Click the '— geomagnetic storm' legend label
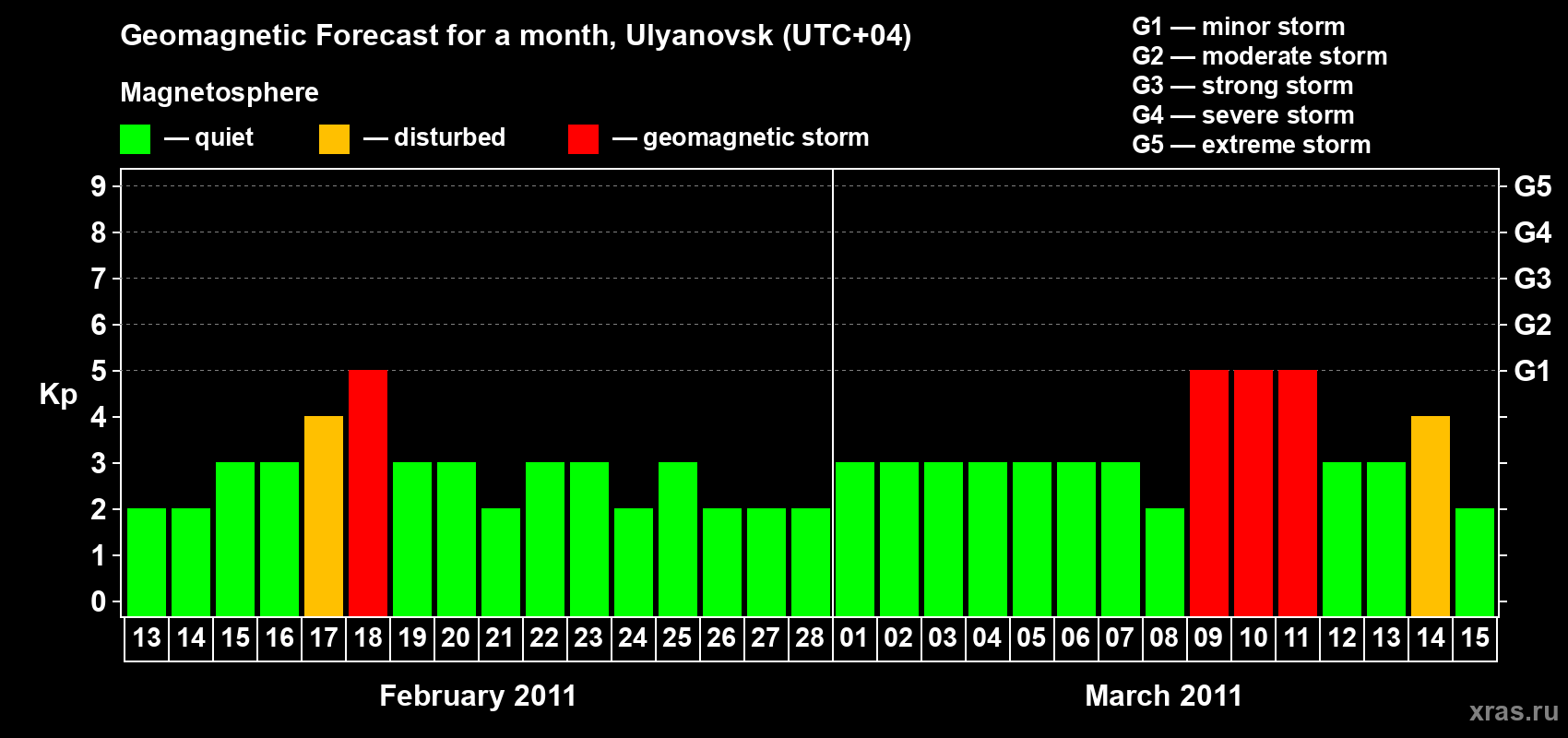 (x=741, y=137)
